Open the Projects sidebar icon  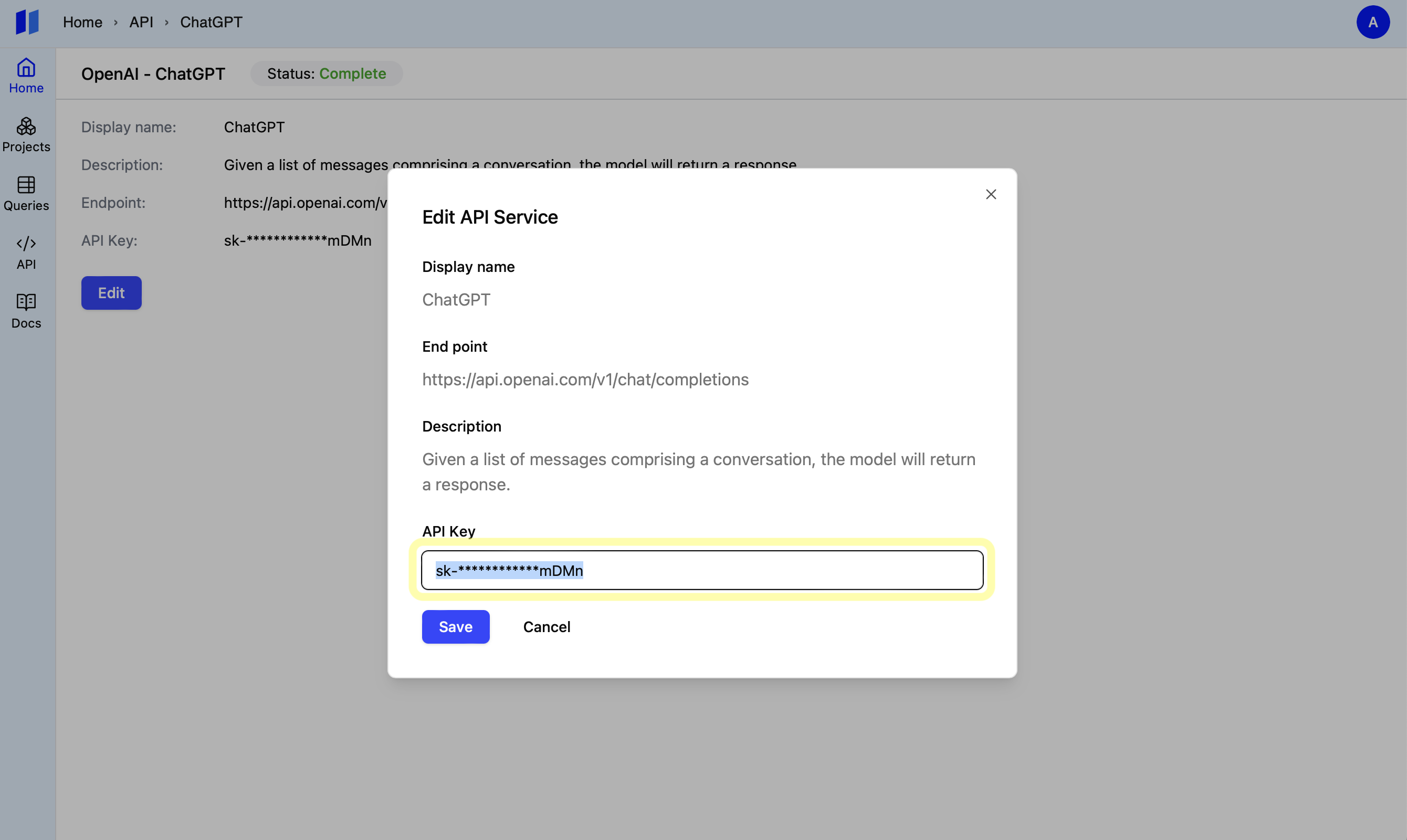26,135
